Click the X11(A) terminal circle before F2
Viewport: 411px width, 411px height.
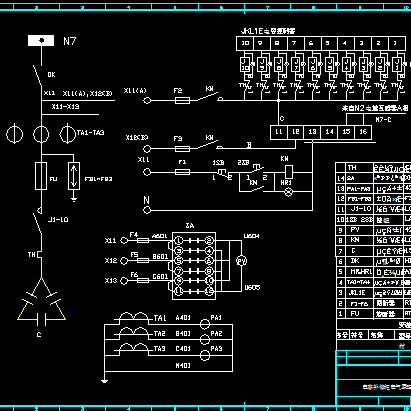click(147, 100)
